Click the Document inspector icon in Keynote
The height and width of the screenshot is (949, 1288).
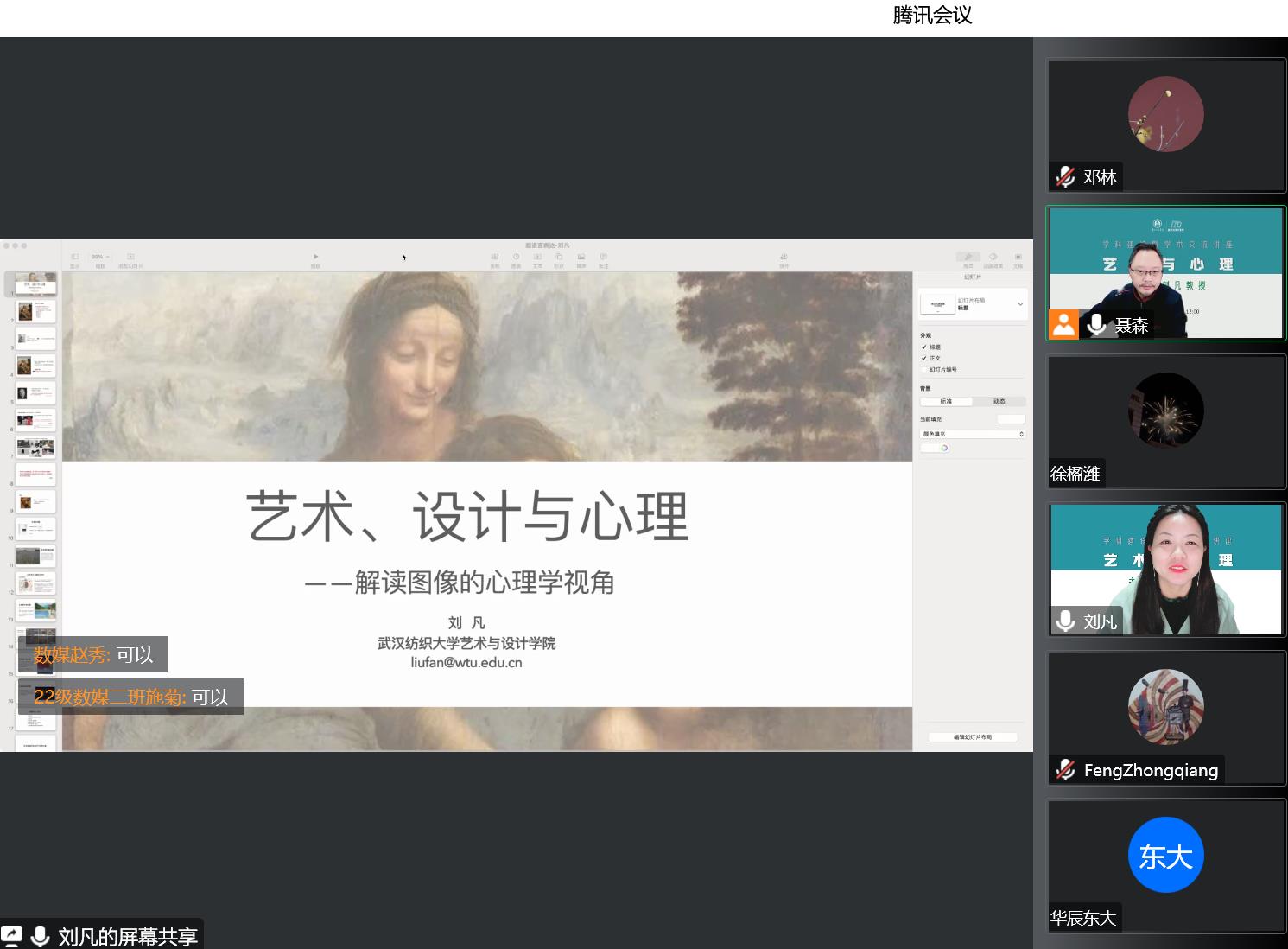(x=1018, y=257)
